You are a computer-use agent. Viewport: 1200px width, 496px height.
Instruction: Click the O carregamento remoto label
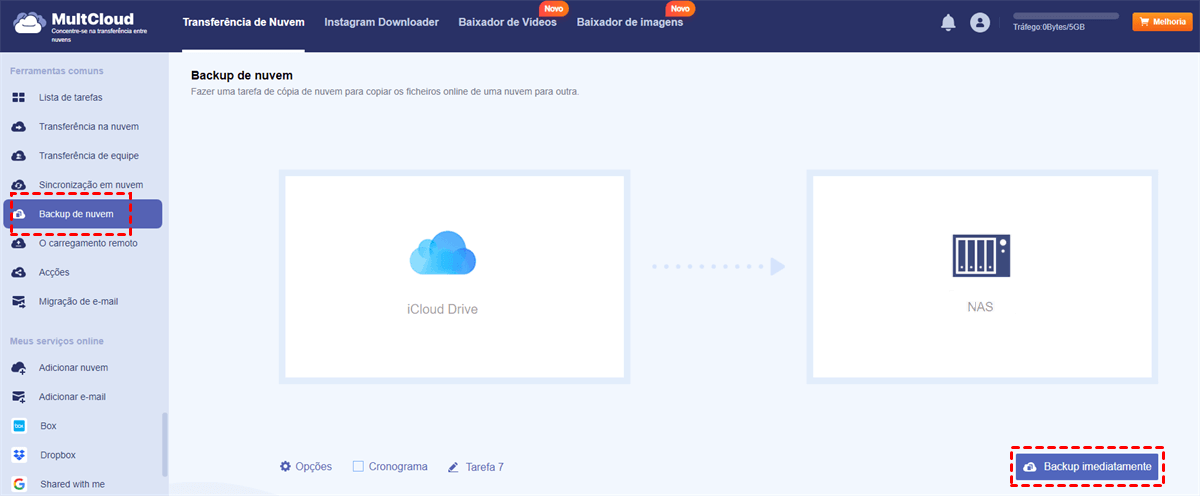pyautogui.click(x=88, y=243)
